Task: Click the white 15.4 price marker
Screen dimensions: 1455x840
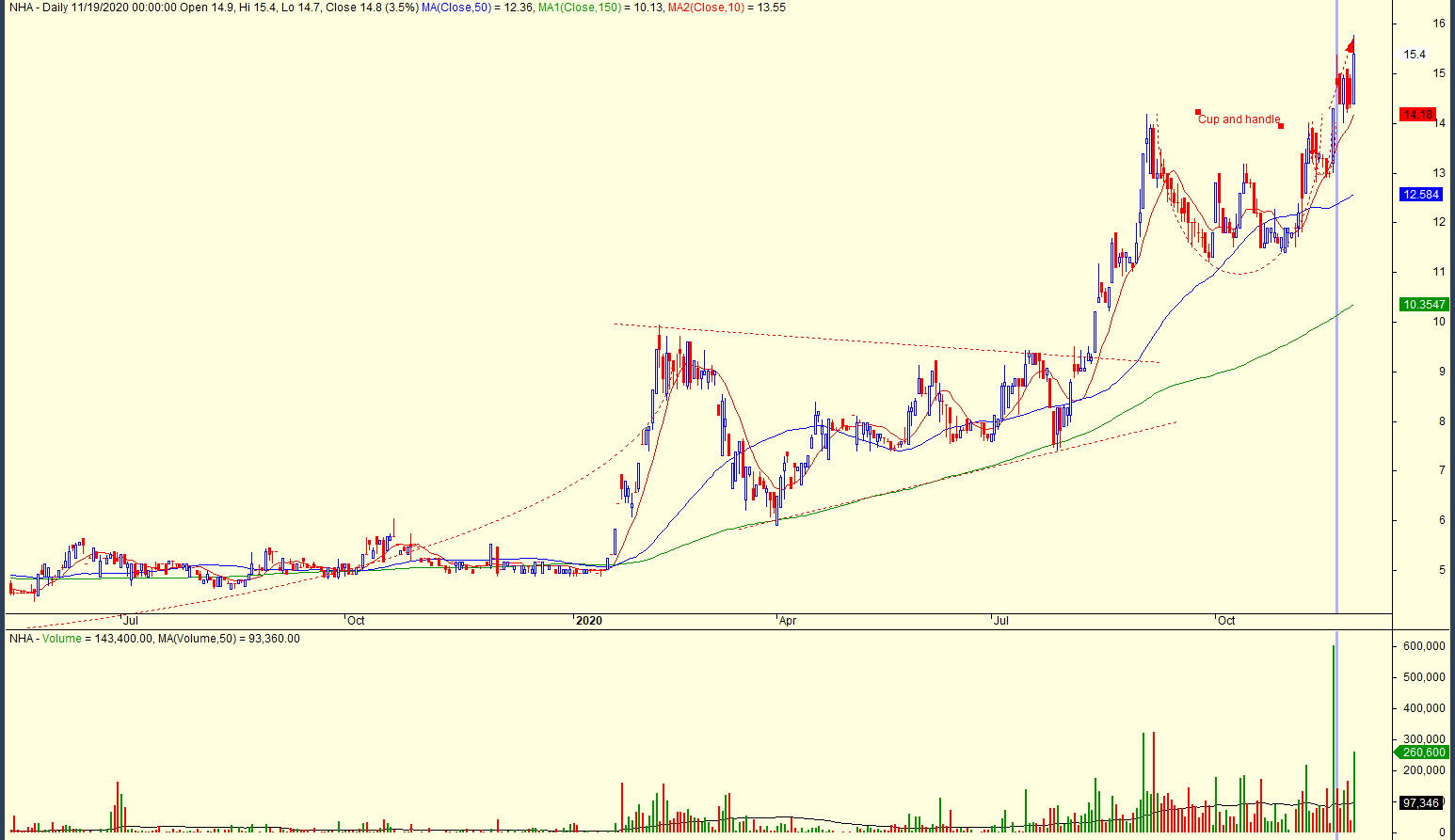Action: (x=1414, y=55)
